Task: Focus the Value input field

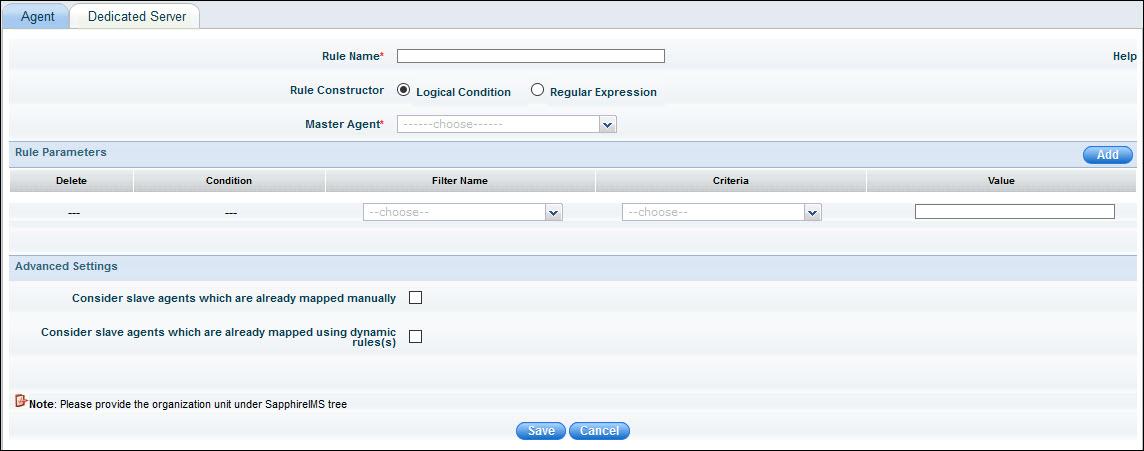Action: [1014, 212]
